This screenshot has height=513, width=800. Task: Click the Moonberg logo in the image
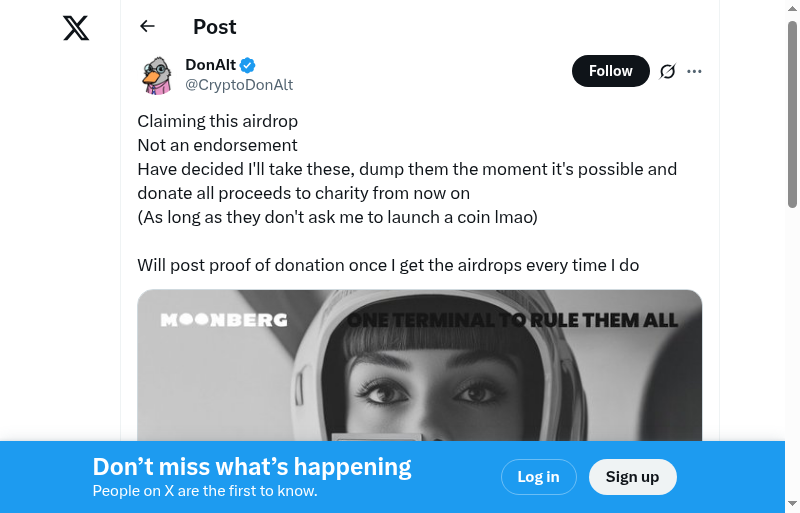click(224, 320)
